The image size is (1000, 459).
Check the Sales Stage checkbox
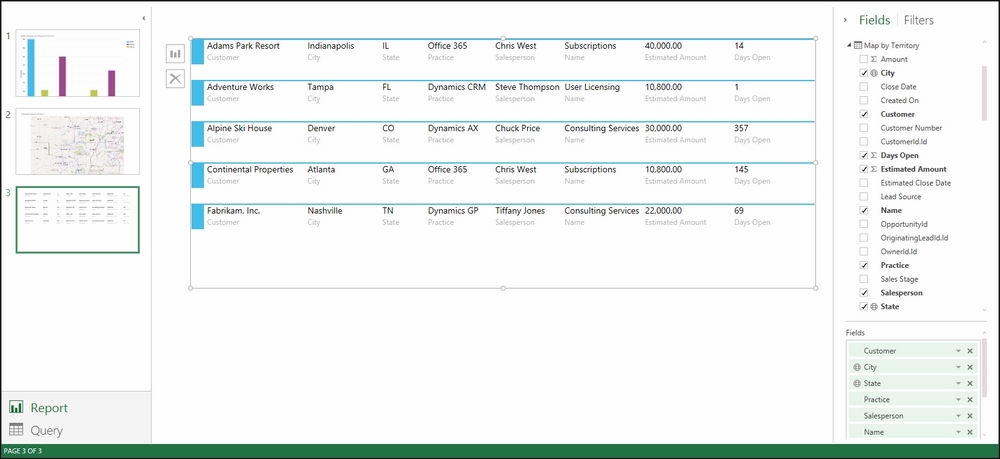tap(864, 279)
